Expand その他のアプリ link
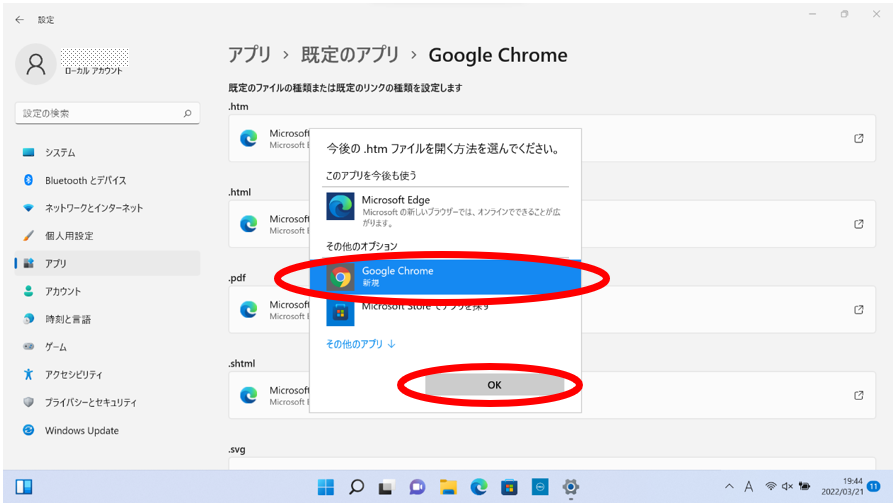Image resolution: width=895 pixels, height=503 pixels. point(361,344)
